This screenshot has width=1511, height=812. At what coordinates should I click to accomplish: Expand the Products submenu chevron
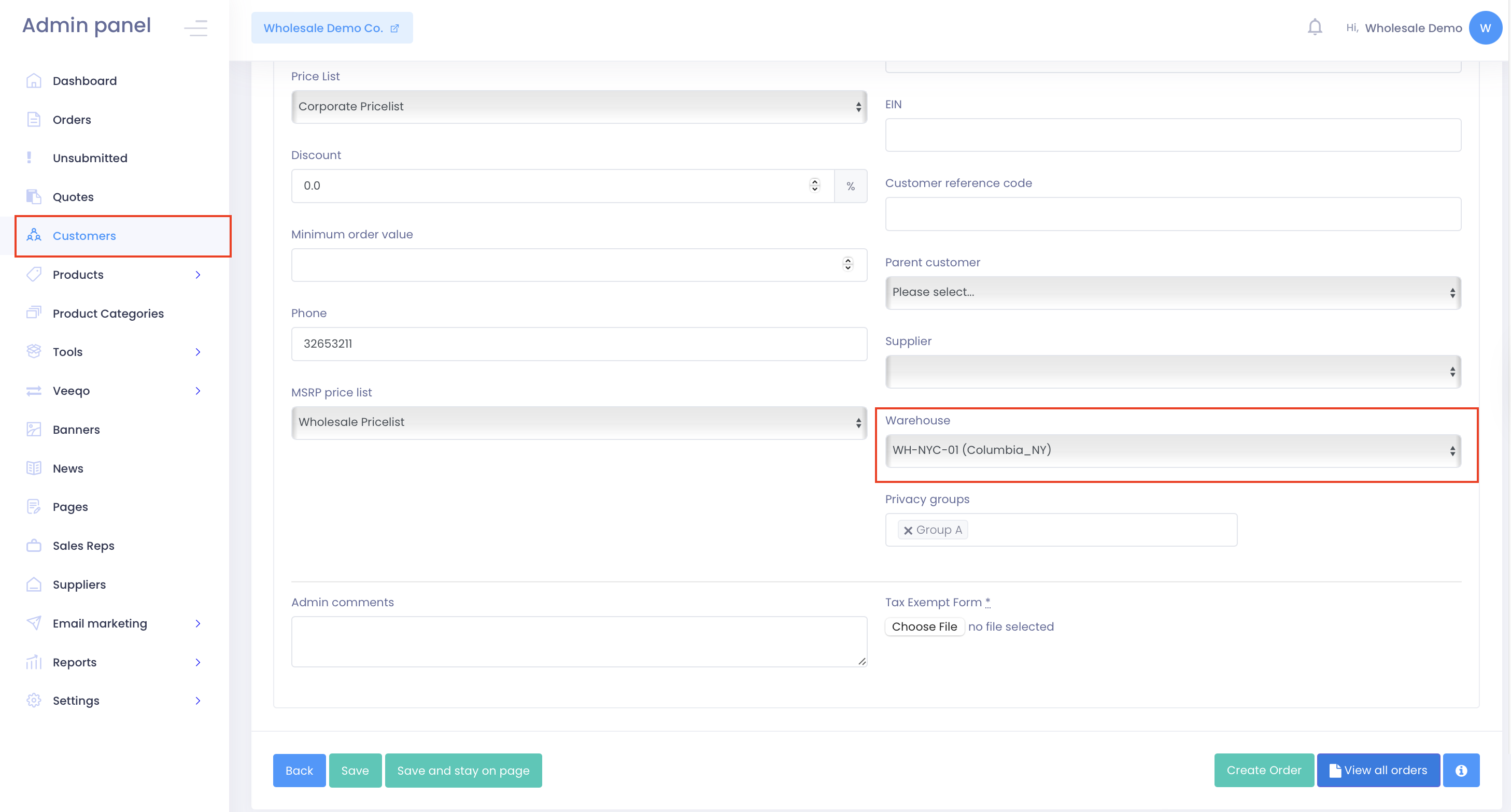[x=197, y=274]
